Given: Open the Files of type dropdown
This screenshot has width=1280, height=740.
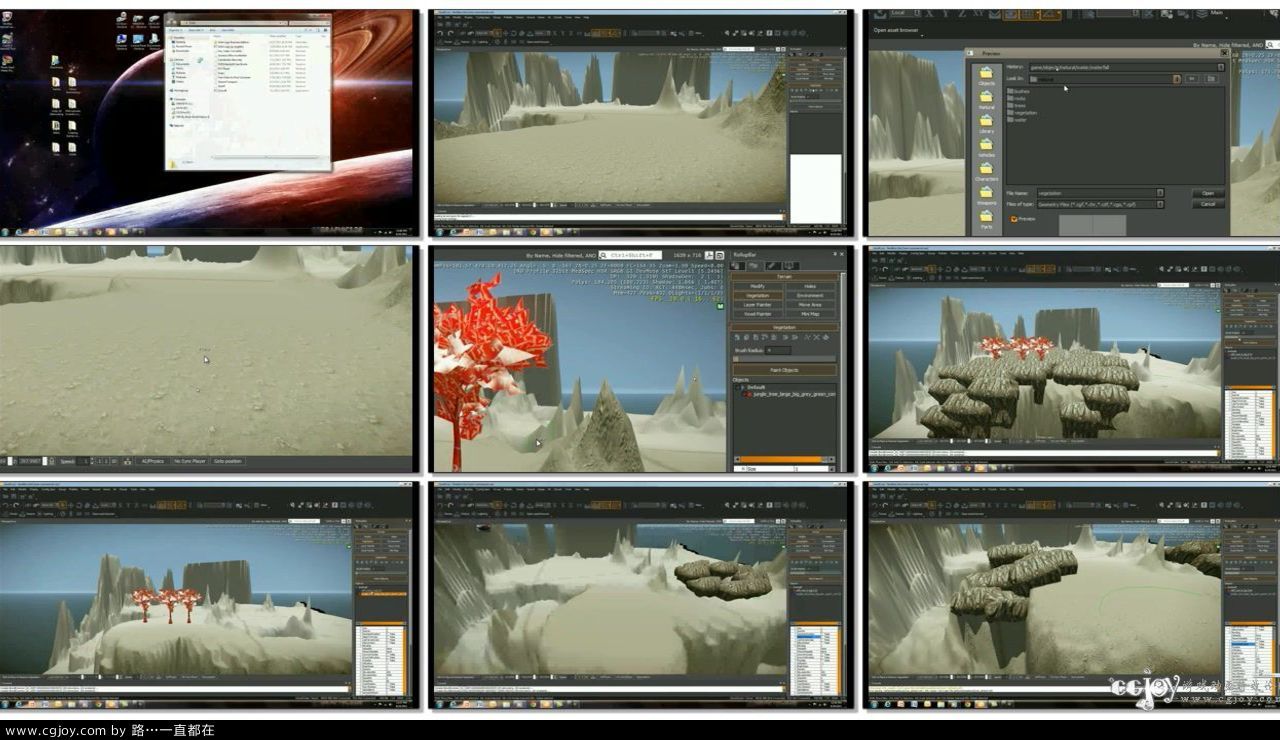Looking at the screenshot, I should coord(1160,204).
